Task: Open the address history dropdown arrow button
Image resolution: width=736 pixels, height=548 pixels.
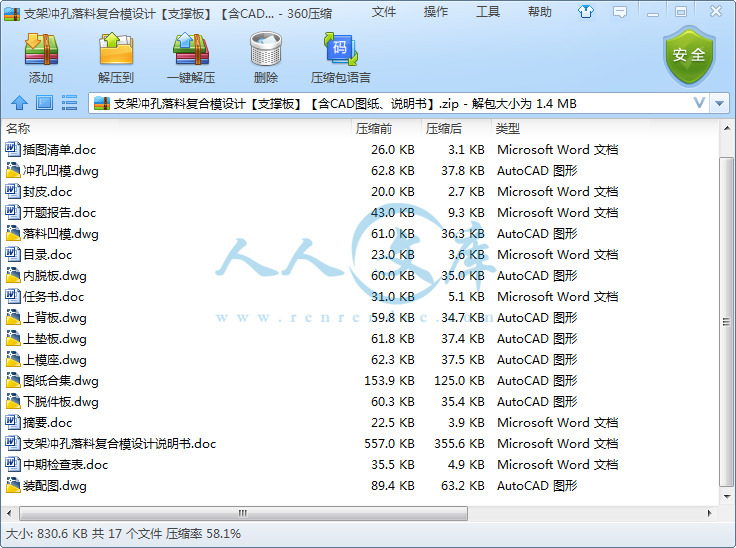Action: click(720, 103)
